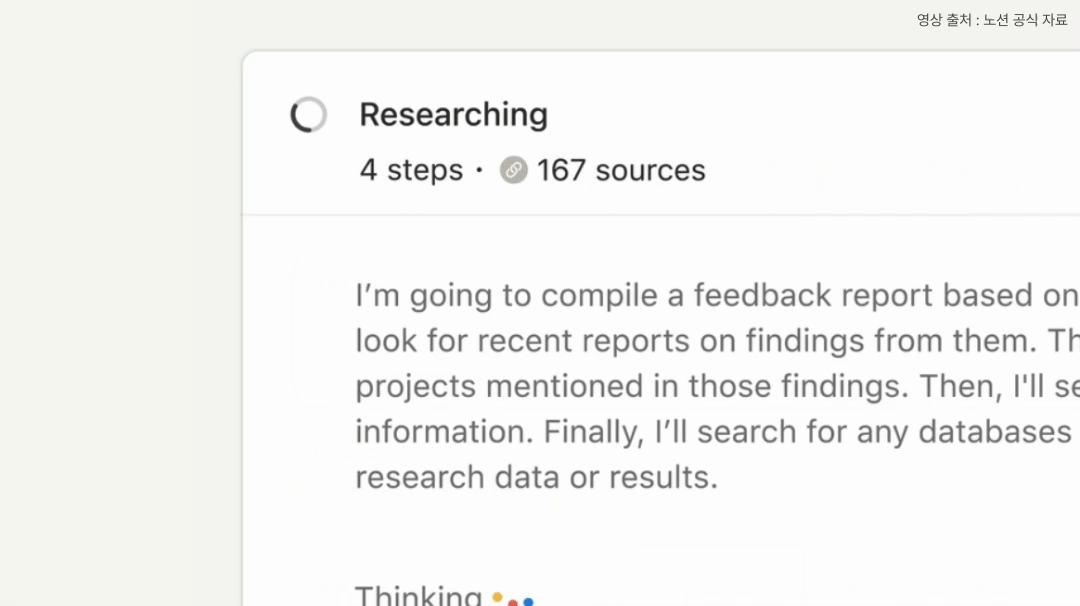Expand the 4 steps details

pos(411,171)
